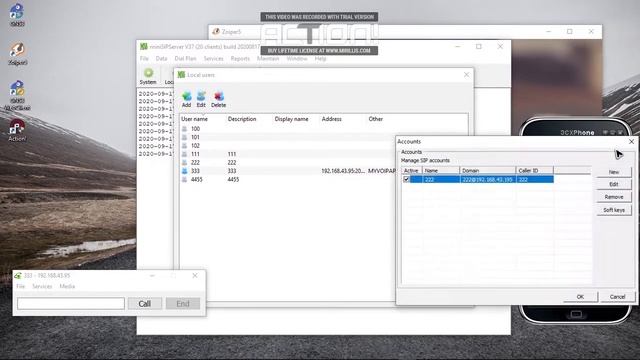Open the topmost desktop shortcut icon
Image resolution: width=640 pixels, height=360 pixels.
click(17, 12)
